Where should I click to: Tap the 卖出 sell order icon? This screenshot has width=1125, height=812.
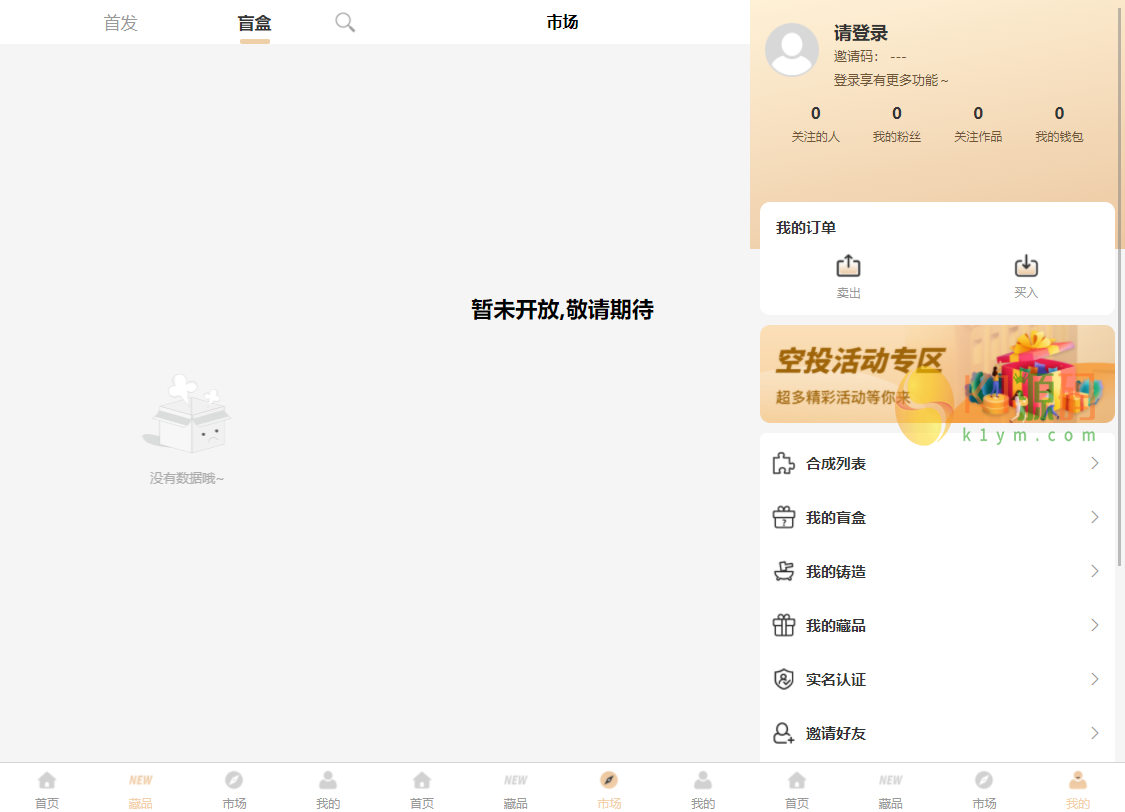coord(848,266)
